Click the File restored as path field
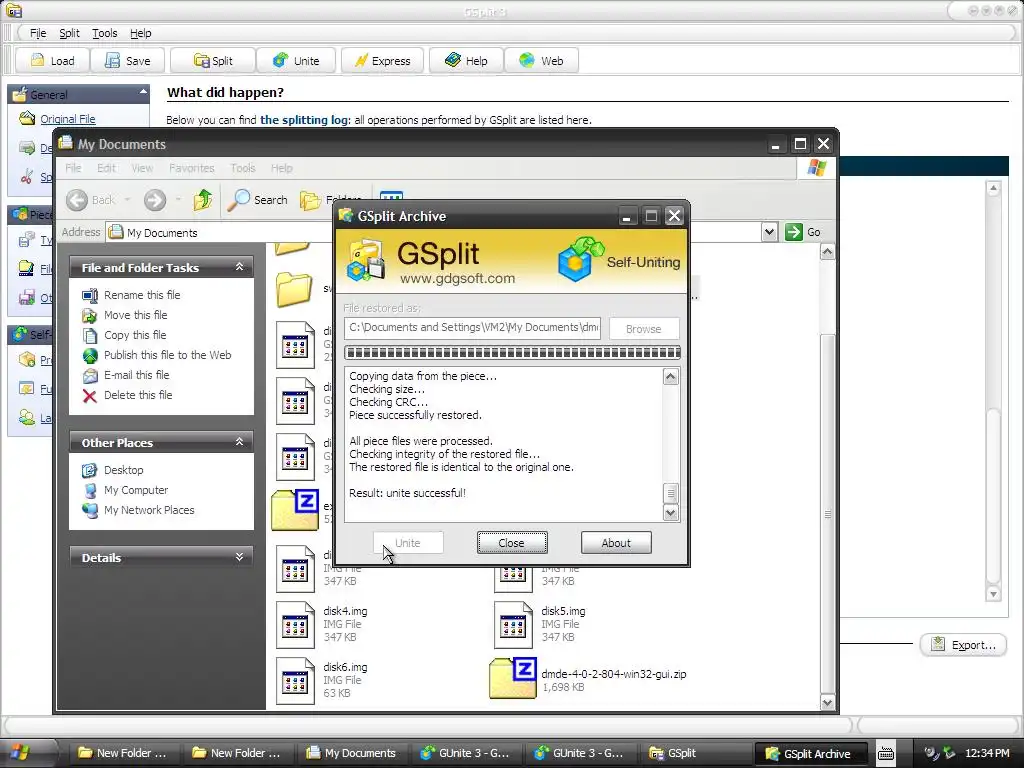 coord(473,328)
